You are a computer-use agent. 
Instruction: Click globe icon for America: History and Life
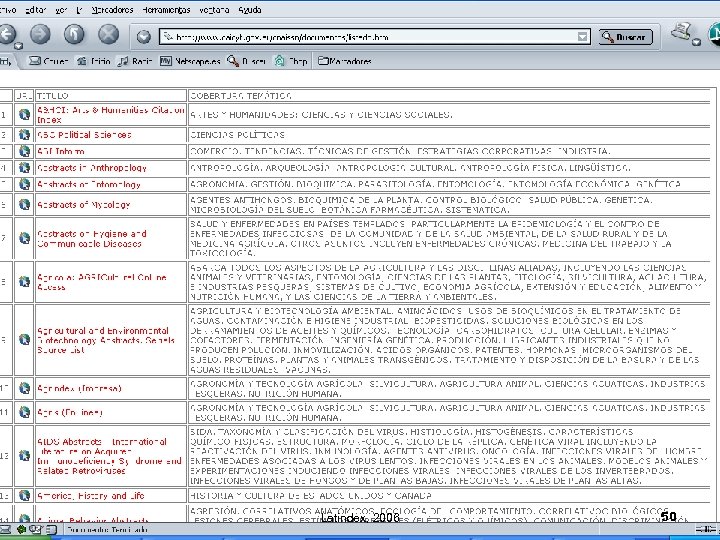pyautogui.click(x=24, y=495)
